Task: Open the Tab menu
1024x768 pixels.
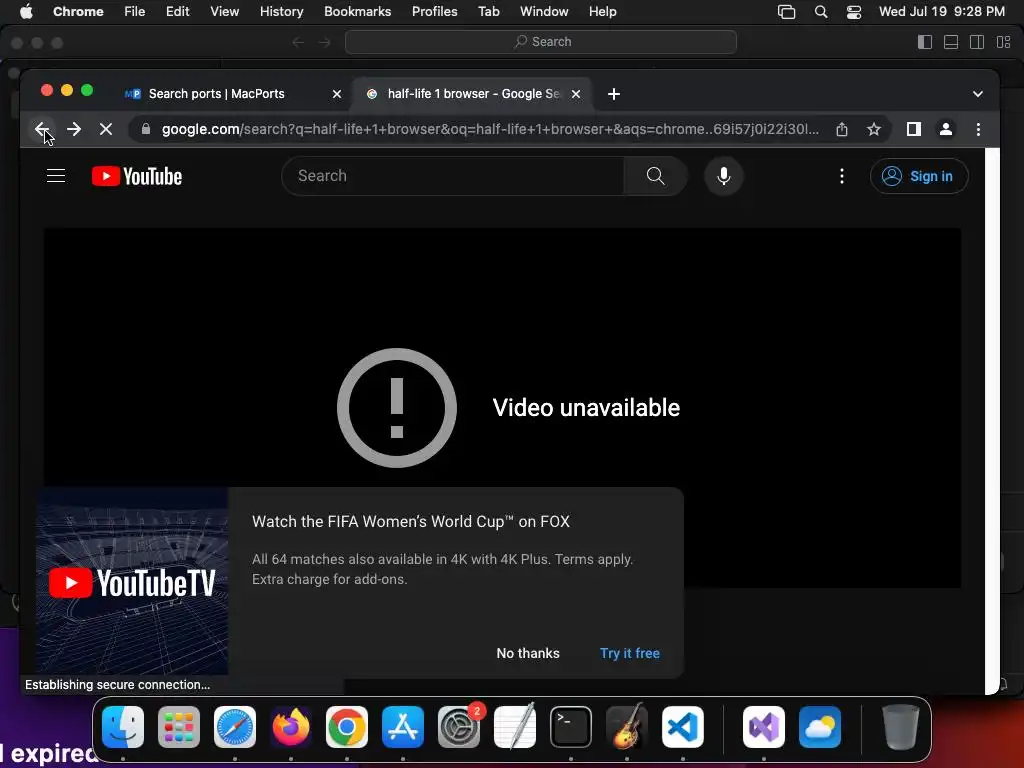Action: click(x=488, y=12)
